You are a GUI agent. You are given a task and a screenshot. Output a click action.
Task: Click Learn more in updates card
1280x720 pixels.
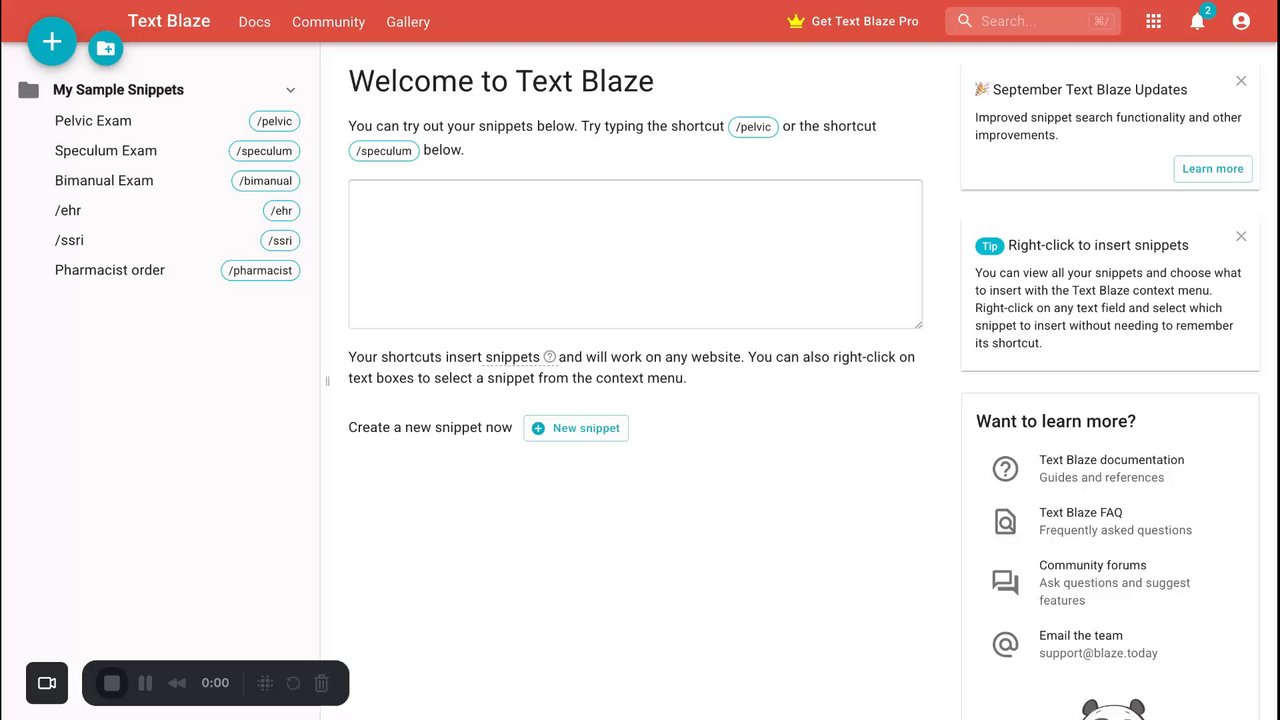click(1212, 169)
